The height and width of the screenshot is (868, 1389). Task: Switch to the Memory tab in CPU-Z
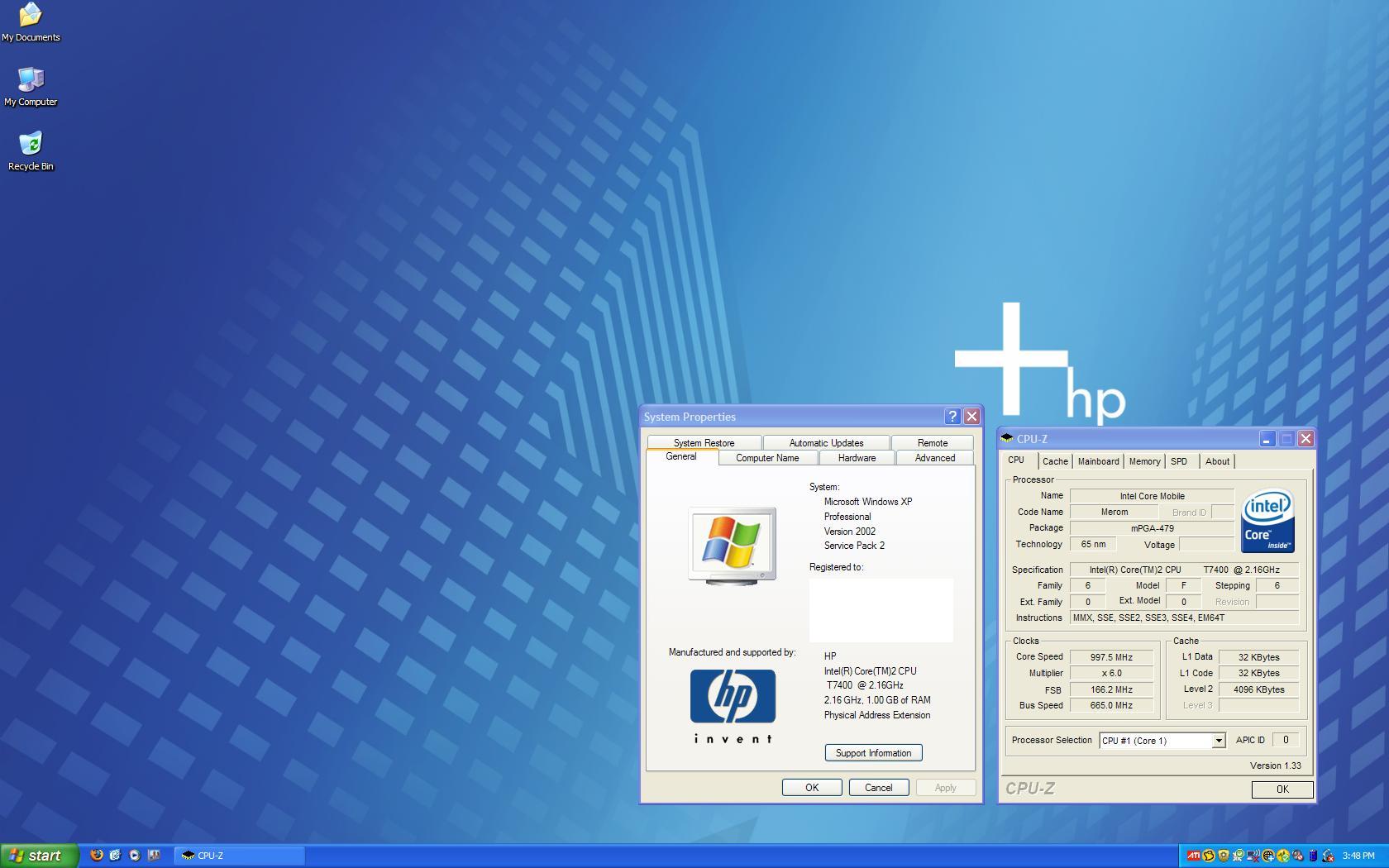coord(1144,461)
